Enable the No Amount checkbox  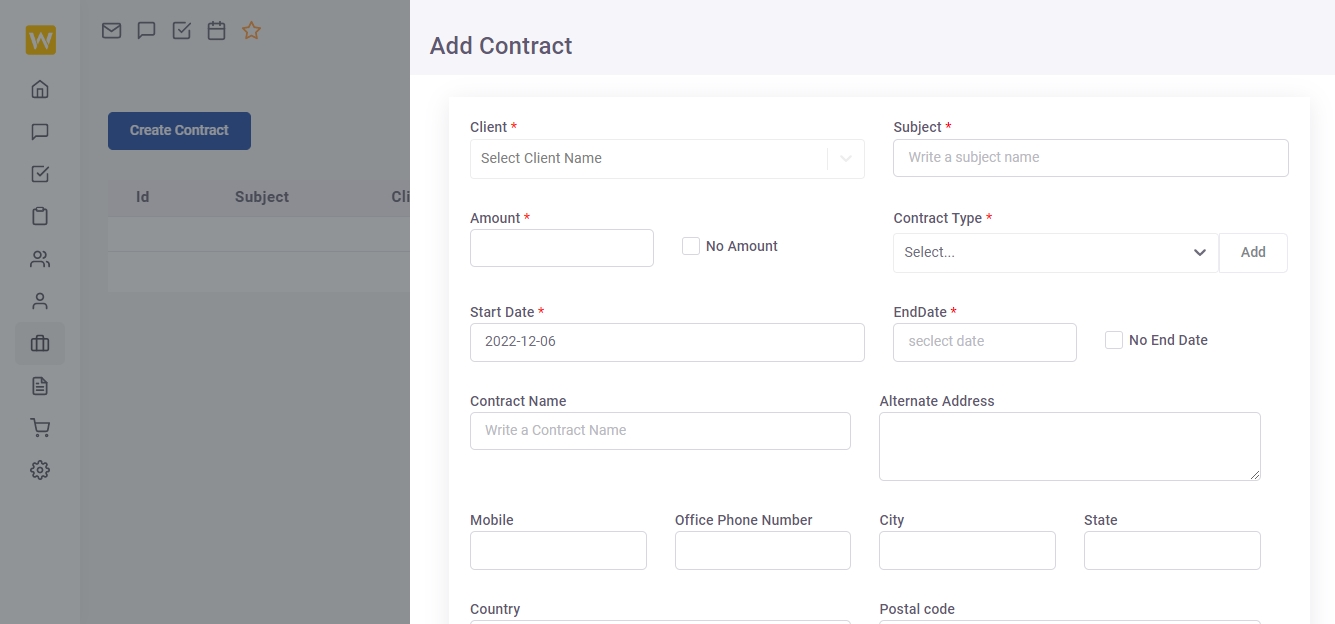(x=691, y=246)
